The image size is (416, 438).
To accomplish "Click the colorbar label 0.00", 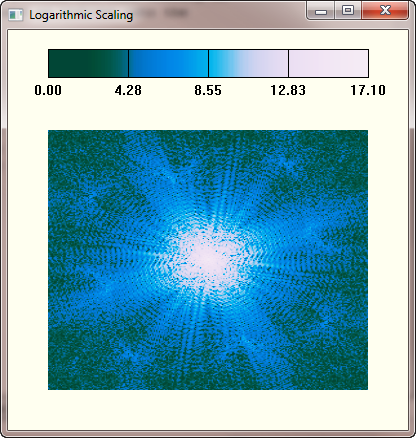I will click(x=48, y=90).
